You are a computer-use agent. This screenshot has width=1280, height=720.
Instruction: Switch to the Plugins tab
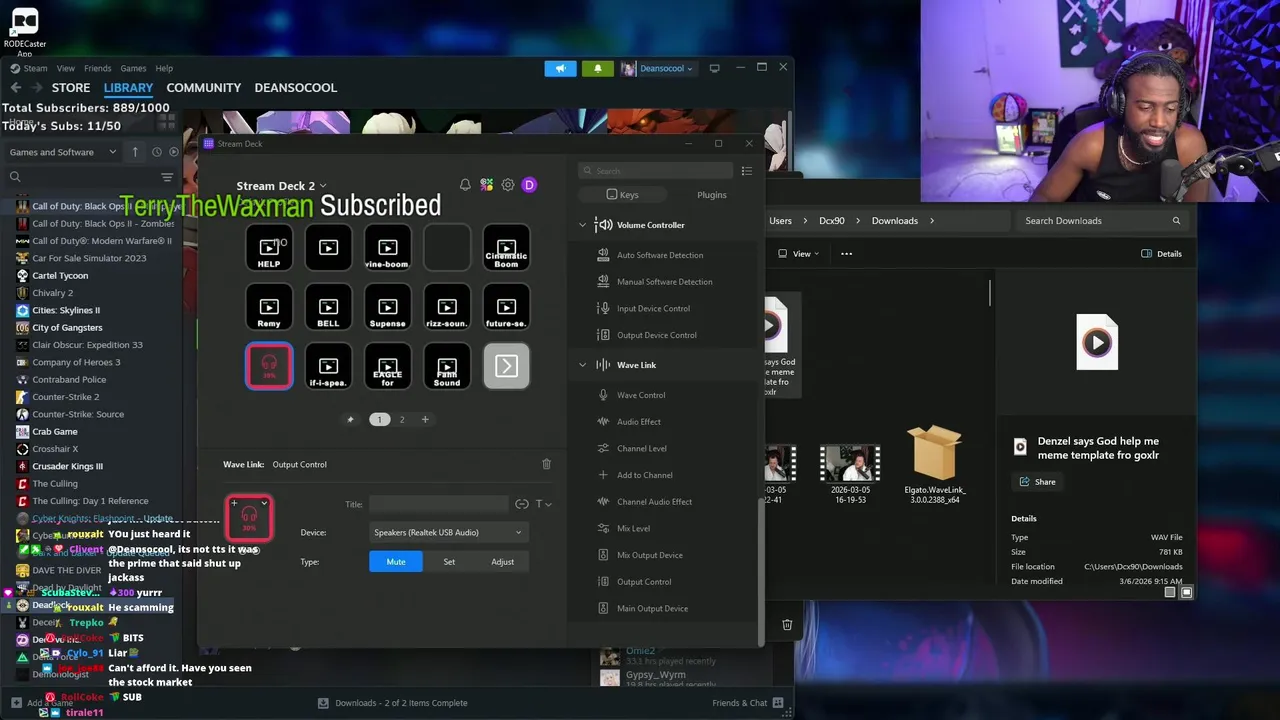click(x=712, y=195)
